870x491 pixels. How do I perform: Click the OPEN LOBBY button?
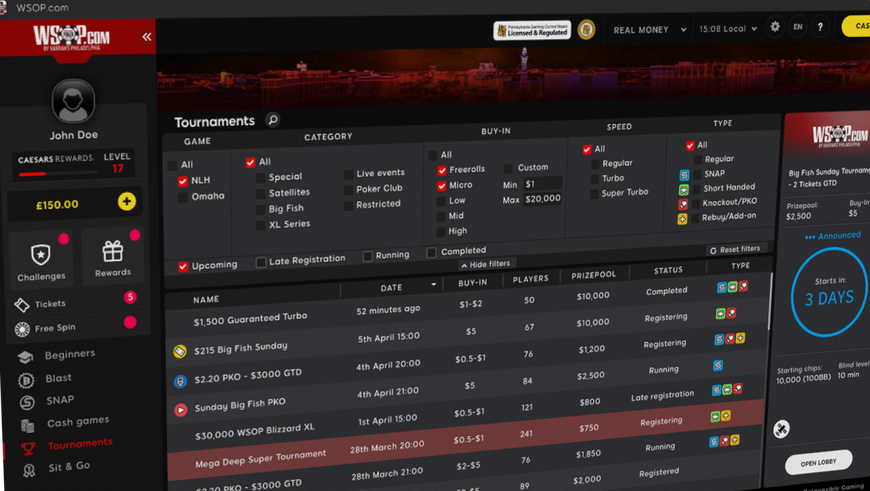(818, 462)
